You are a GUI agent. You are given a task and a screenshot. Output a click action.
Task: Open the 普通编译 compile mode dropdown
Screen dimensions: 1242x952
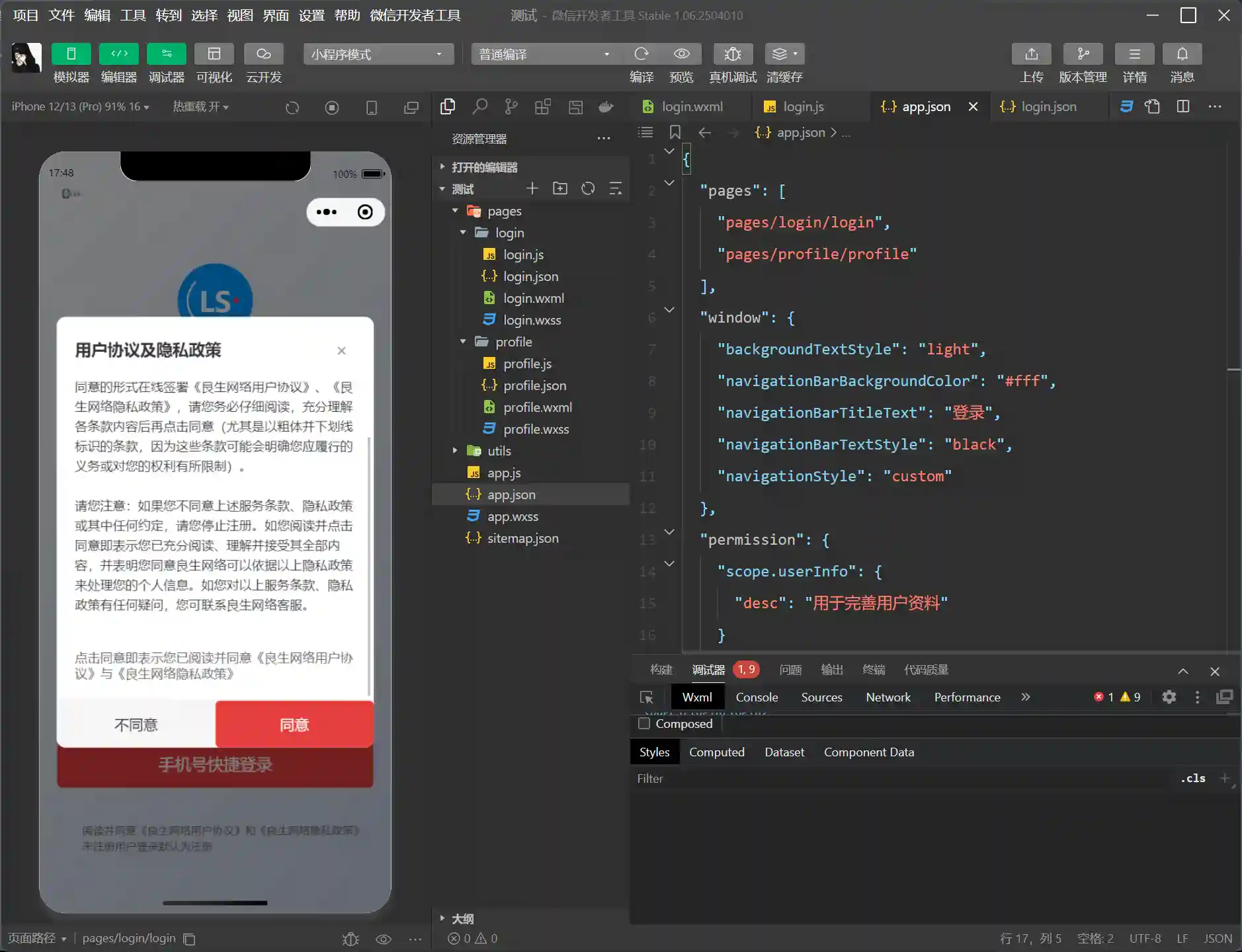(544, 54)
